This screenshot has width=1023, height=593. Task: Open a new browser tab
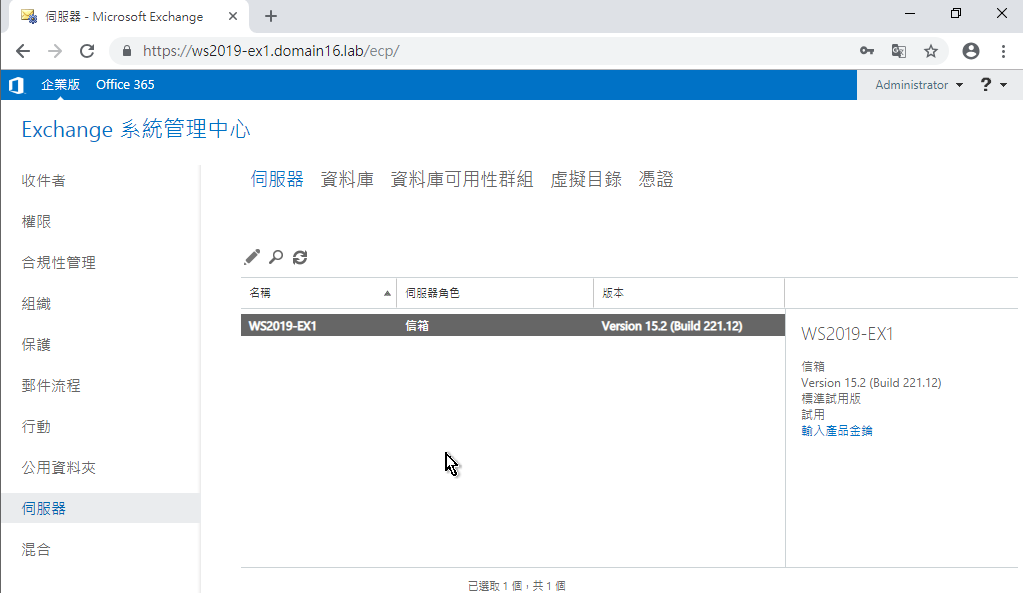pyautogui.click(x=271, y=16)
